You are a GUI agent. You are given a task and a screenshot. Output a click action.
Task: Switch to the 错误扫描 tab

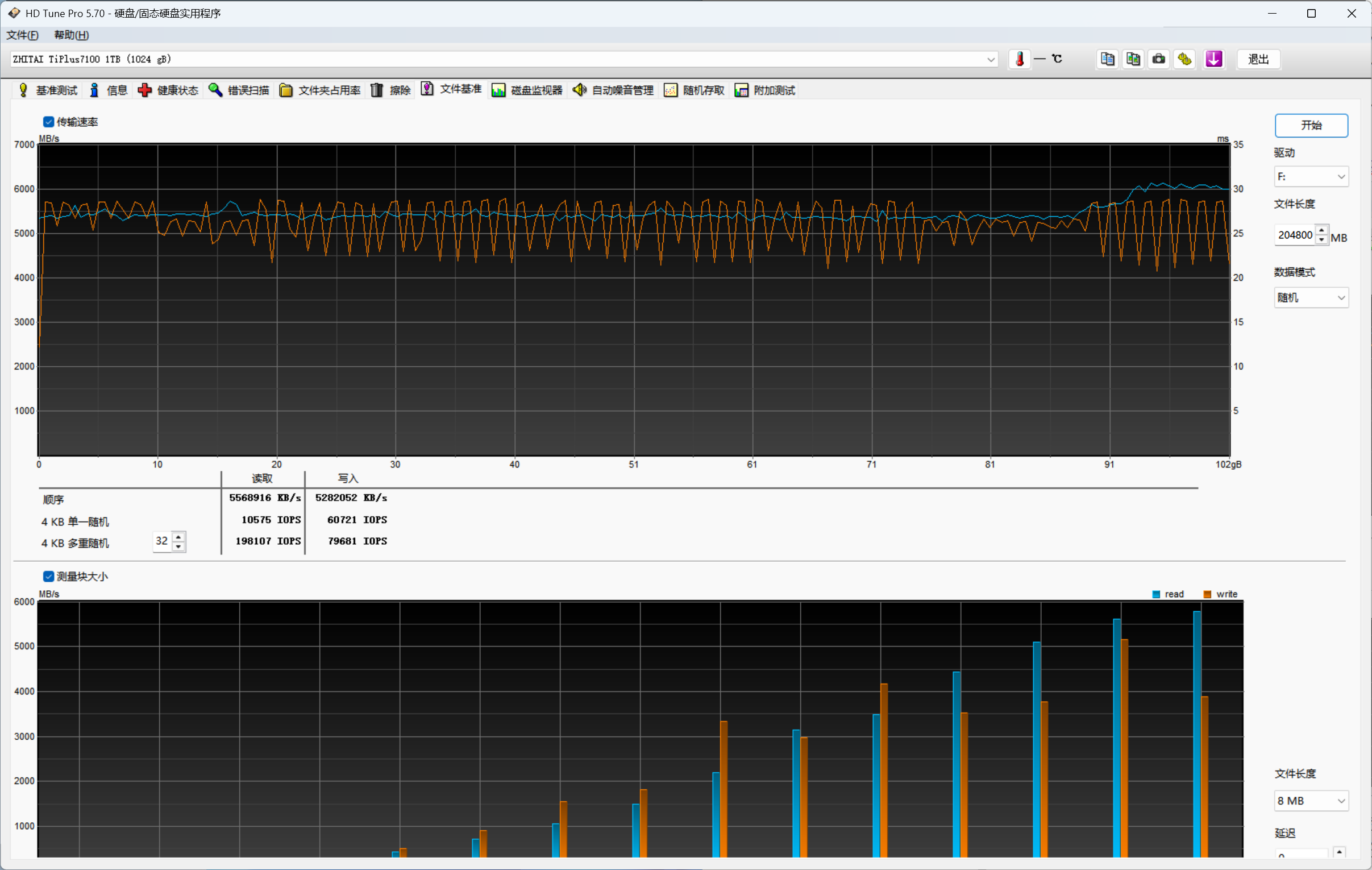point(239,90)
